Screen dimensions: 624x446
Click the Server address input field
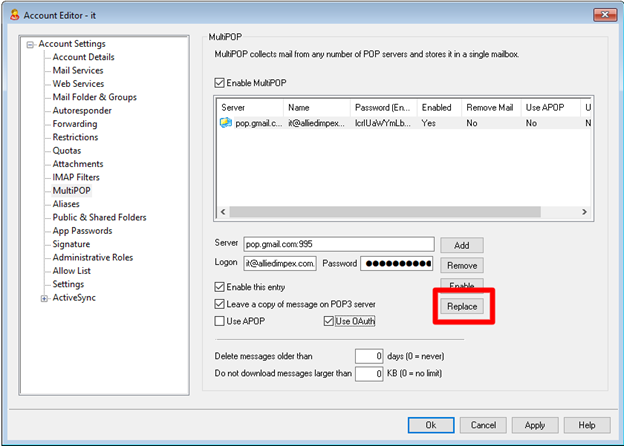point(338,244)
